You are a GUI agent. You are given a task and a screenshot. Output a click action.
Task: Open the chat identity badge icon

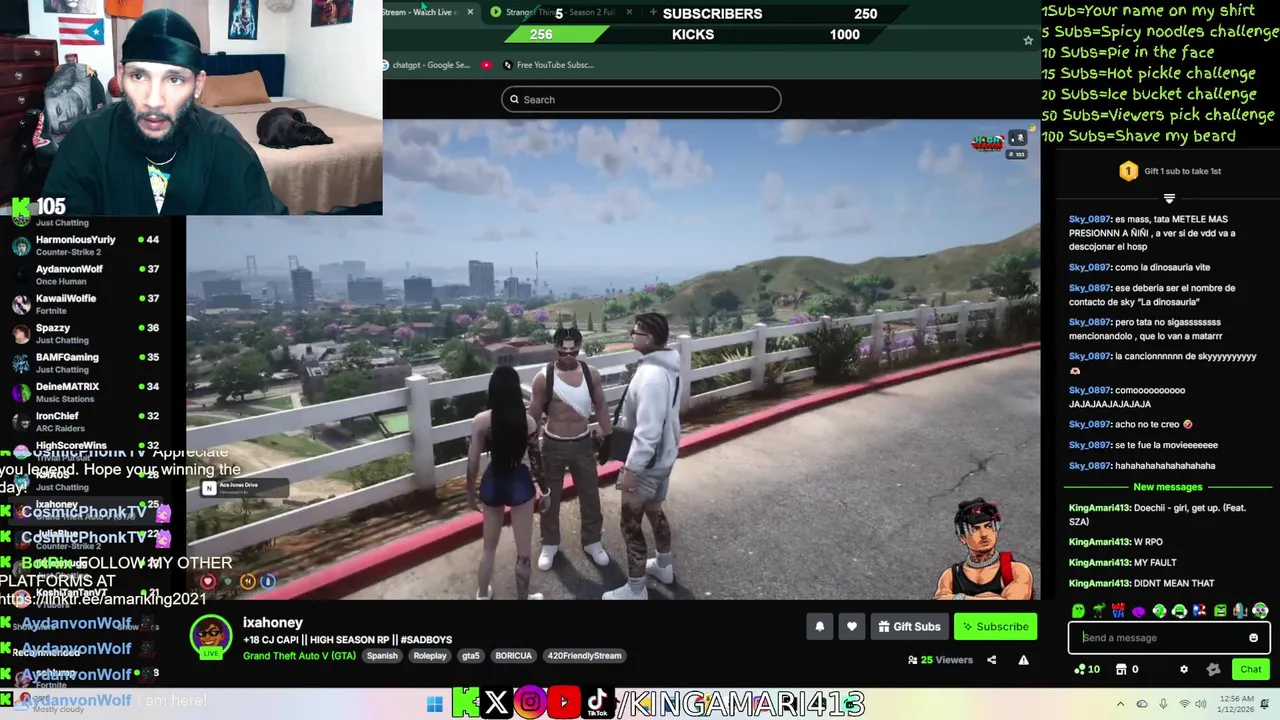1213,669
